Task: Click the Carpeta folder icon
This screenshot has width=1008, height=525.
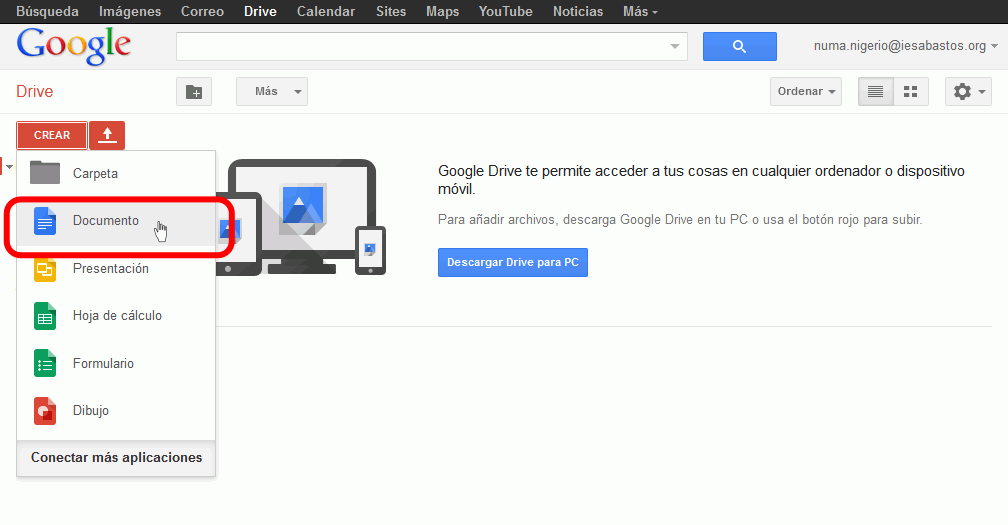Action: click(45, 173)
